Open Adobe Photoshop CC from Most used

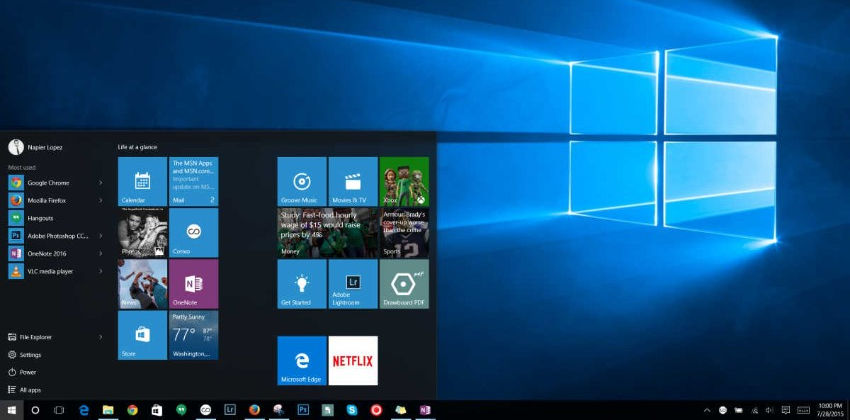point(54,236)
